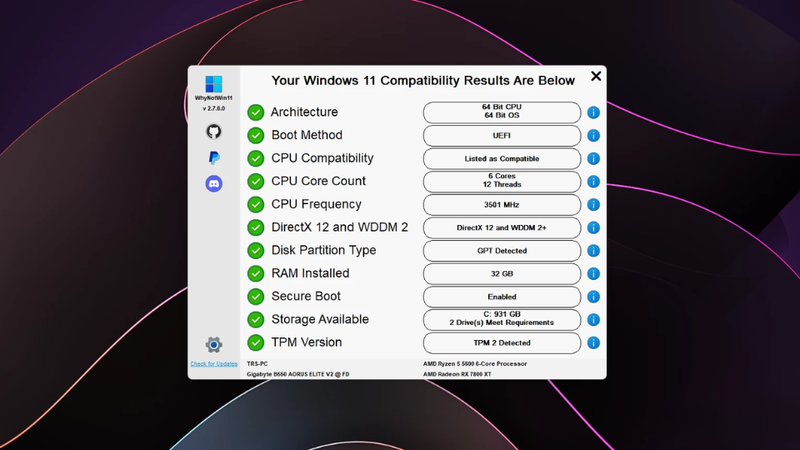Image resolution: width=800 pixels, height=450 pixels.
Task: Click the 'Boot Method' label
Action: pos(307,135)
